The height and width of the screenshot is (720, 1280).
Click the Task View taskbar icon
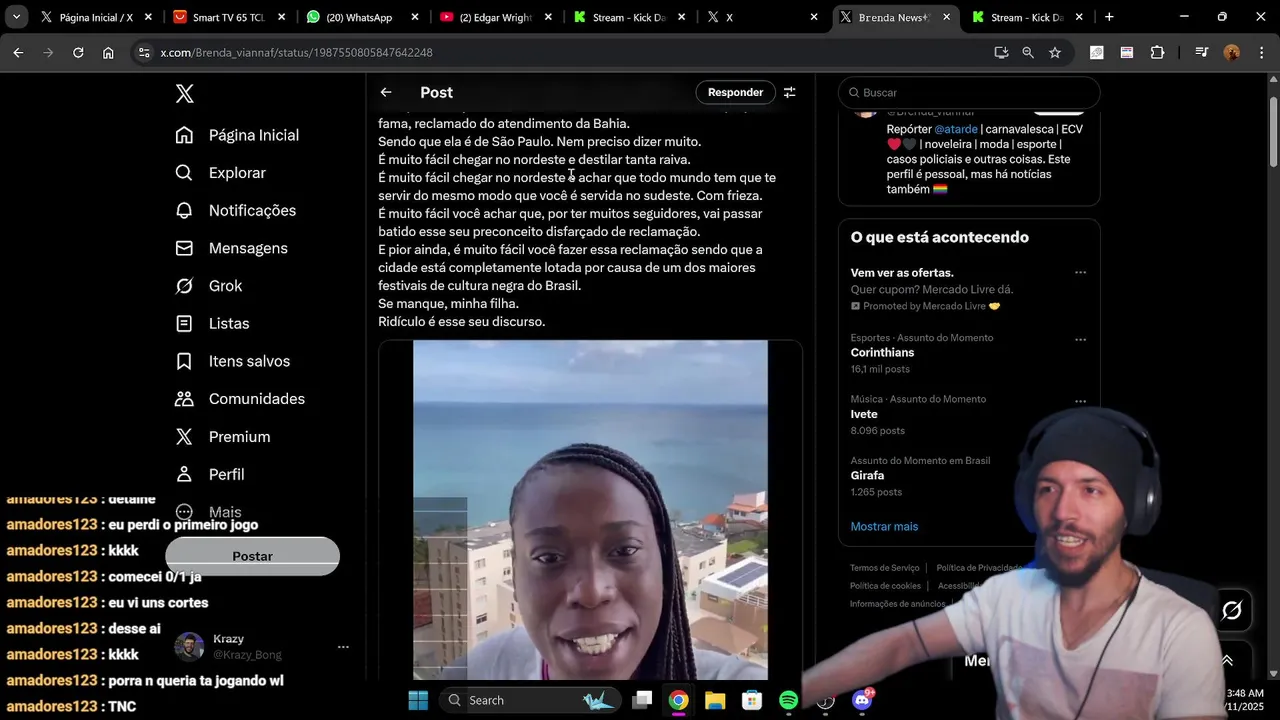(x=642, y=700)
